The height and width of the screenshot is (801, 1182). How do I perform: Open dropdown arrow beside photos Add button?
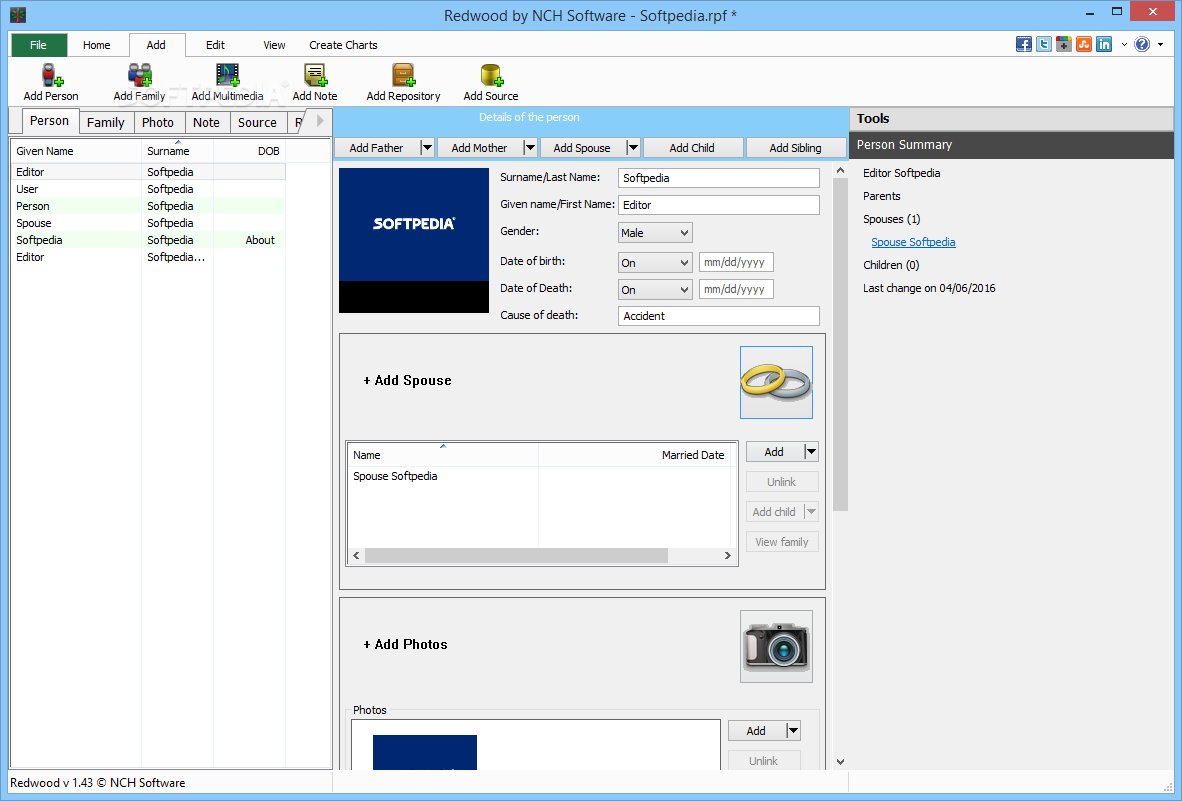pyautogui.click(x=793, y=731)
